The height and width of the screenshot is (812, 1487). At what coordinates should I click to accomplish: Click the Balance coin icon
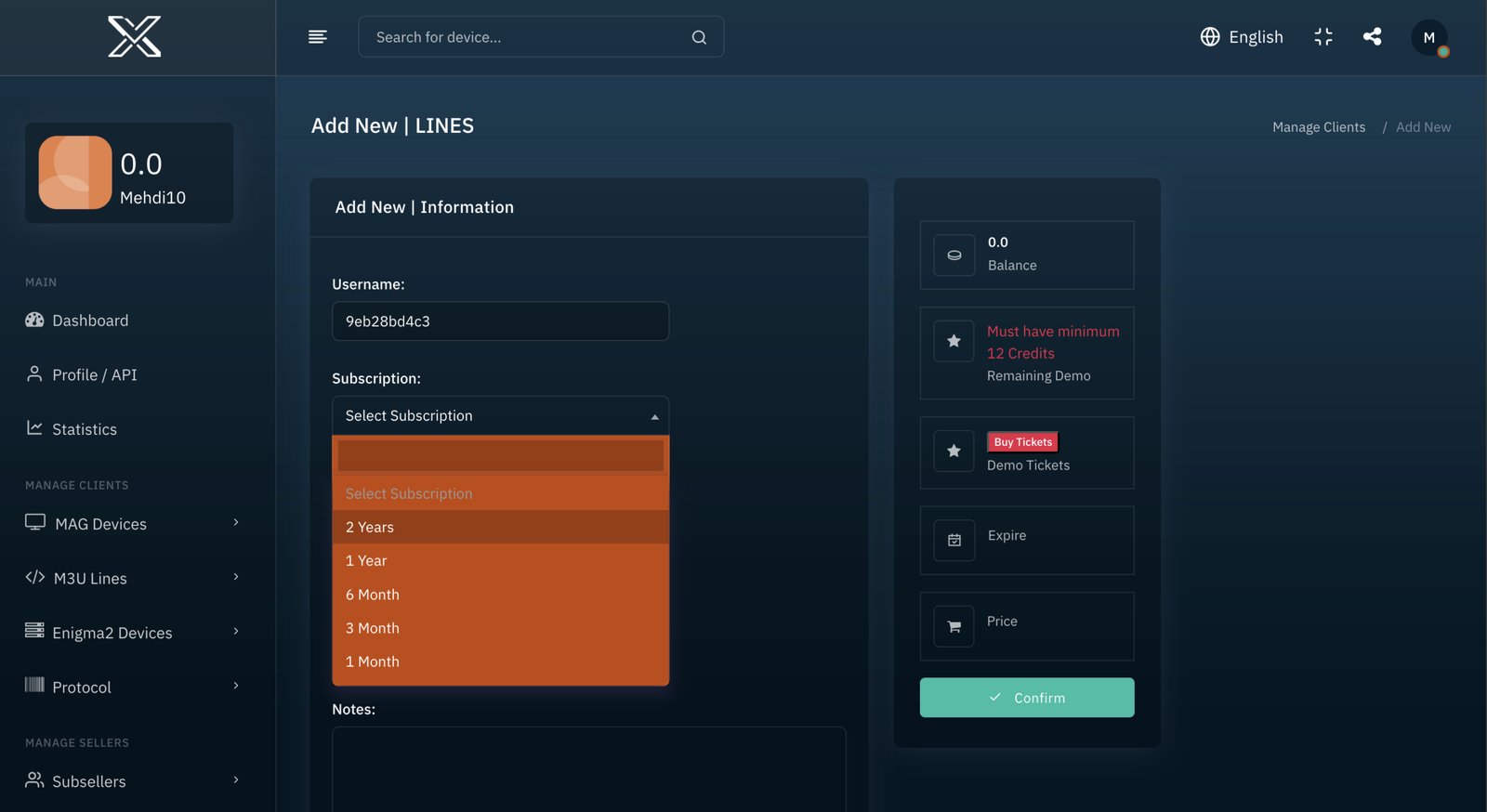pyautogui.click(x=954, y=255)
